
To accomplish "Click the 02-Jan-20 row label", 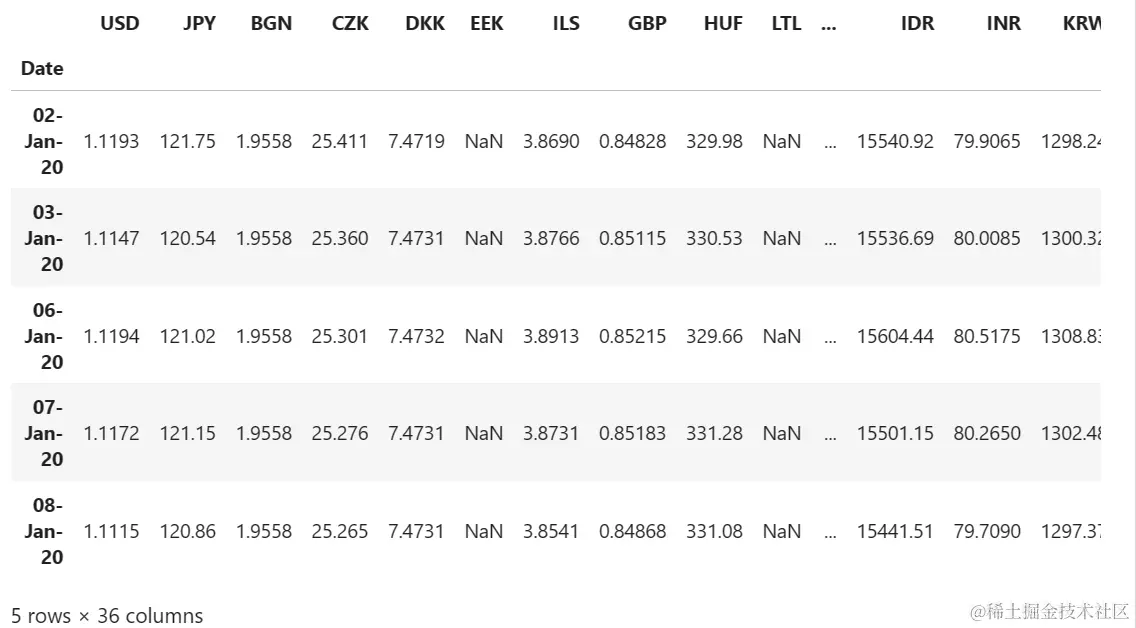I will (43, 141).
